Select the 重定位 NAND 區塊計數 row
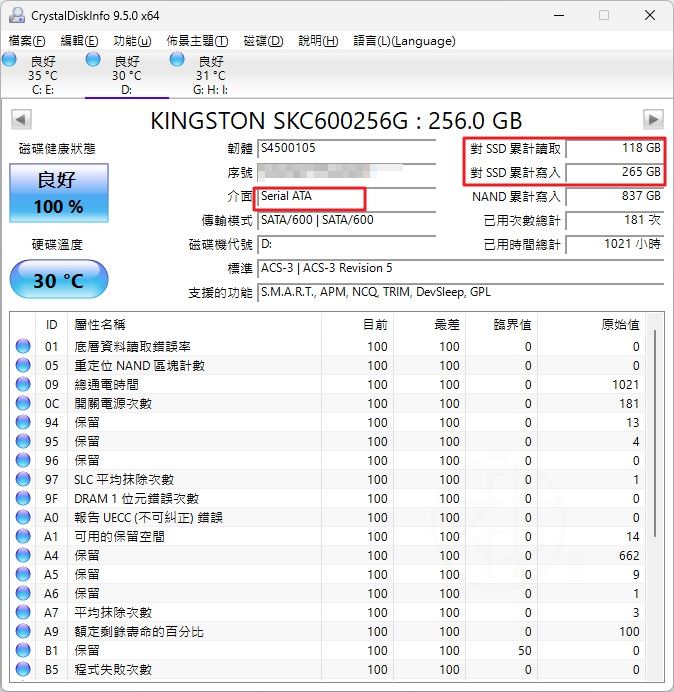 point(328,365)
